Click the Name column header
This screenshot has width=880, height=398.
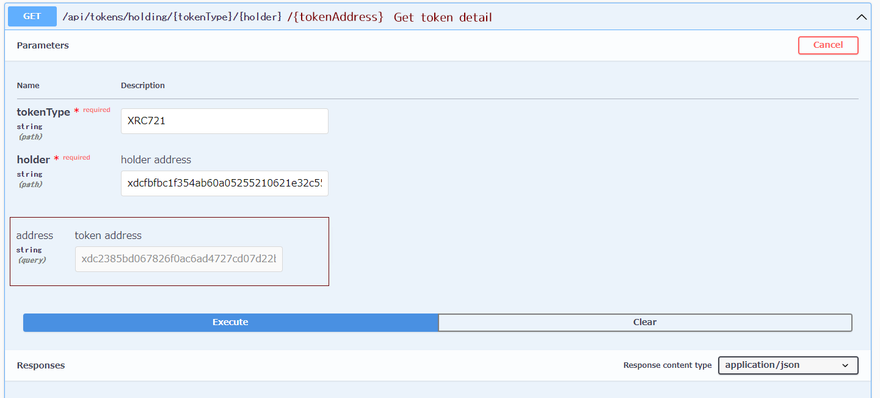[28, 85]
